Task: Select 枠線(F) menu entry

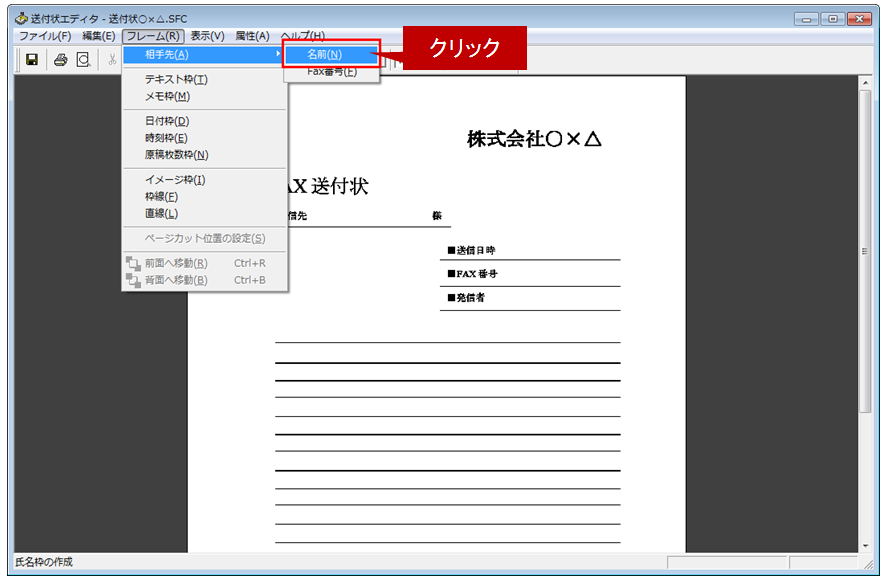Action: coord(204,197)
